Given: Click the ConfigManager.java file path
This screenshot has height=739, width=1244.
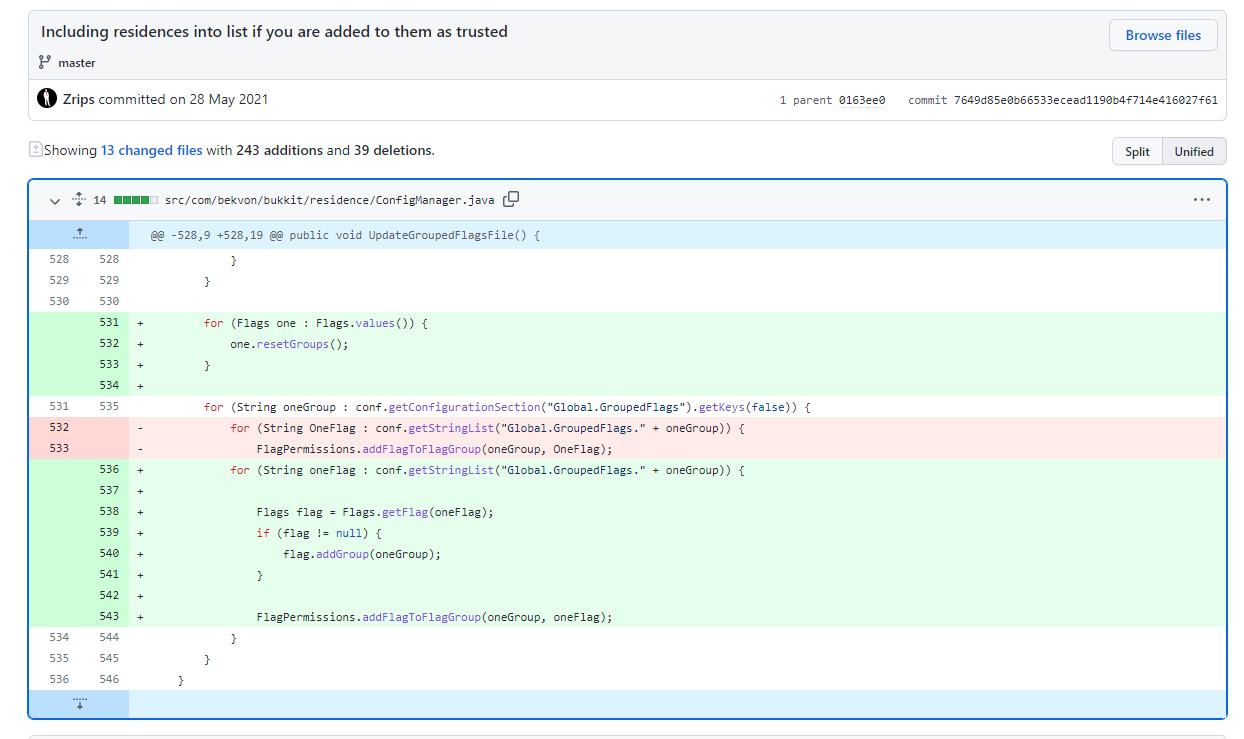Looking at the screenshot, I should click(x=330, y=200).
